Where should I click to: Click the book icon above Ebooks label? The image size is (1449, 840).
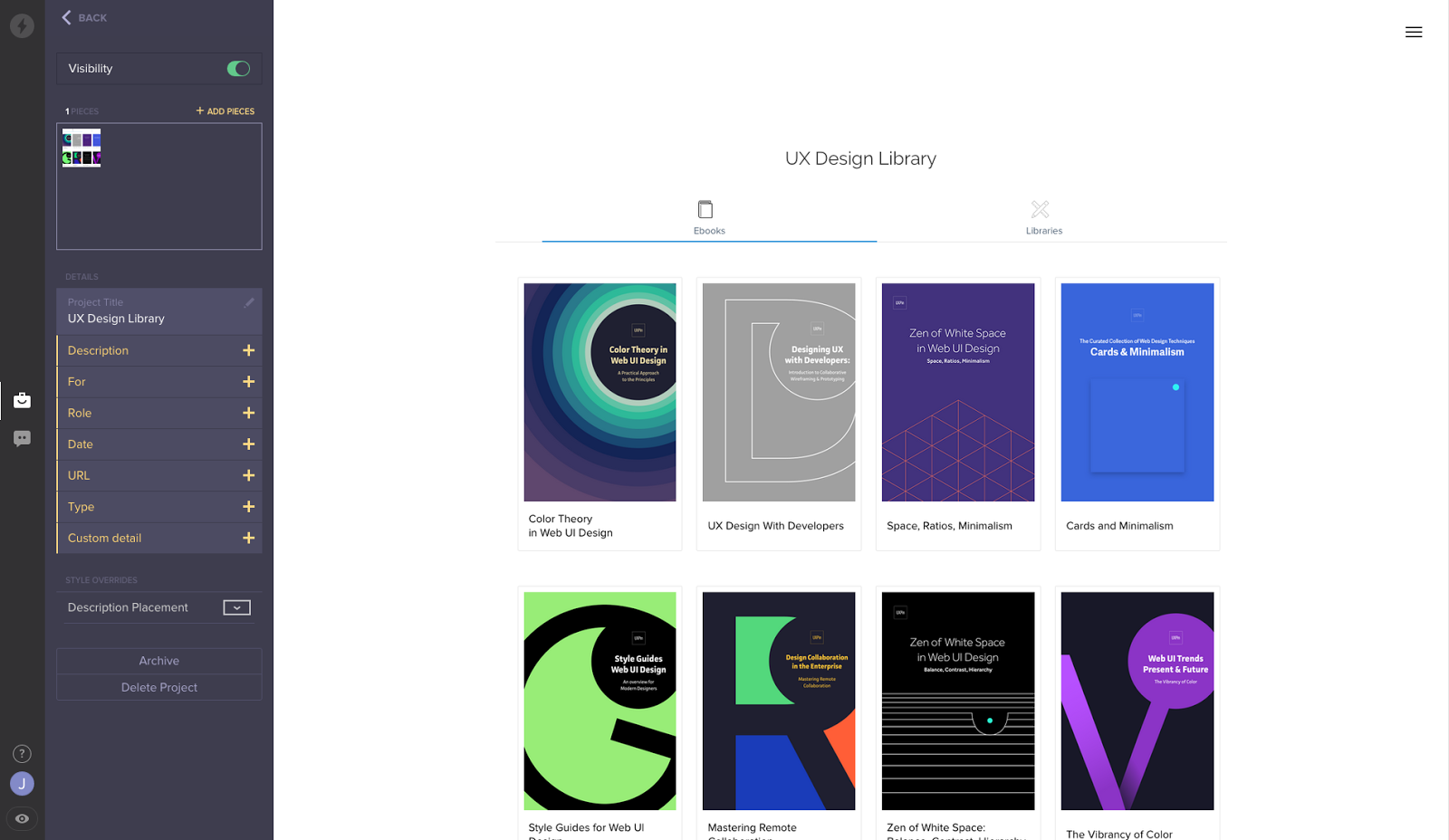[x=705, y=208]
